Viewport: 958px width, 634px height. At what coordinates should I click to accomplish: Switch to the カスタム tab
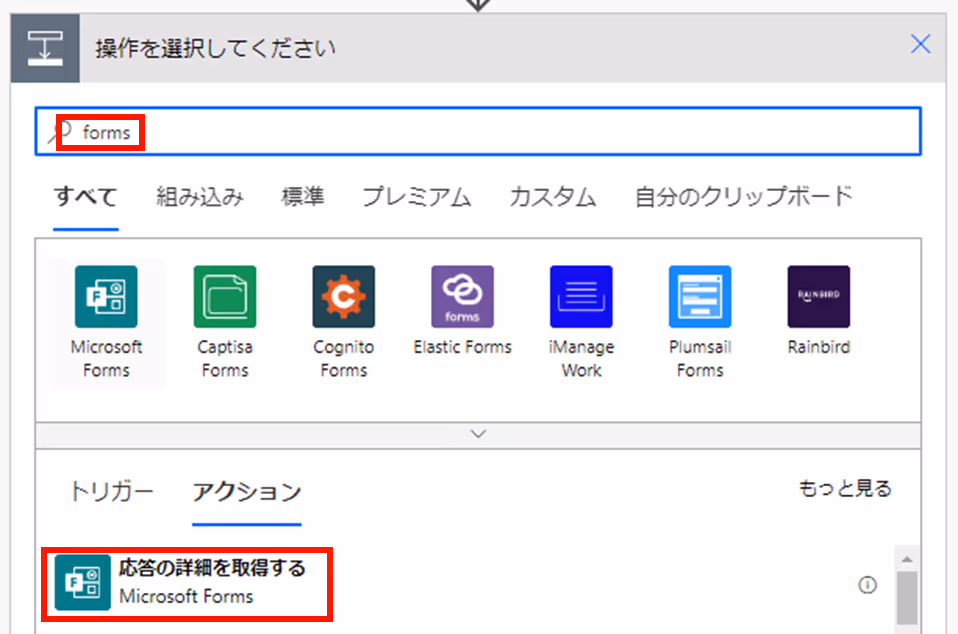coord(553,197)
